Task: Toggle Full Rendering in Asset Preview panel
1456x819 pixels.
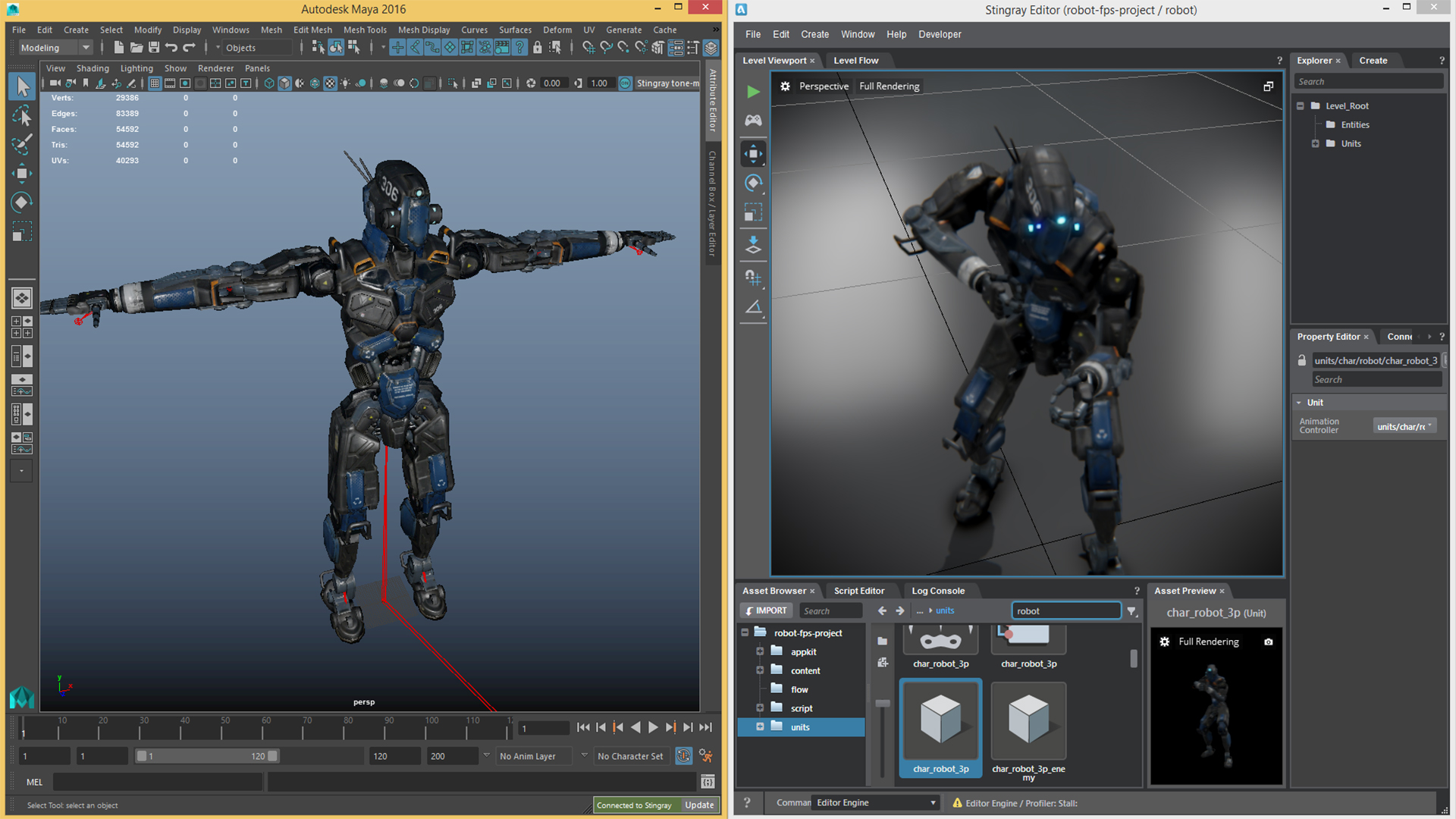Action: 1209,641
